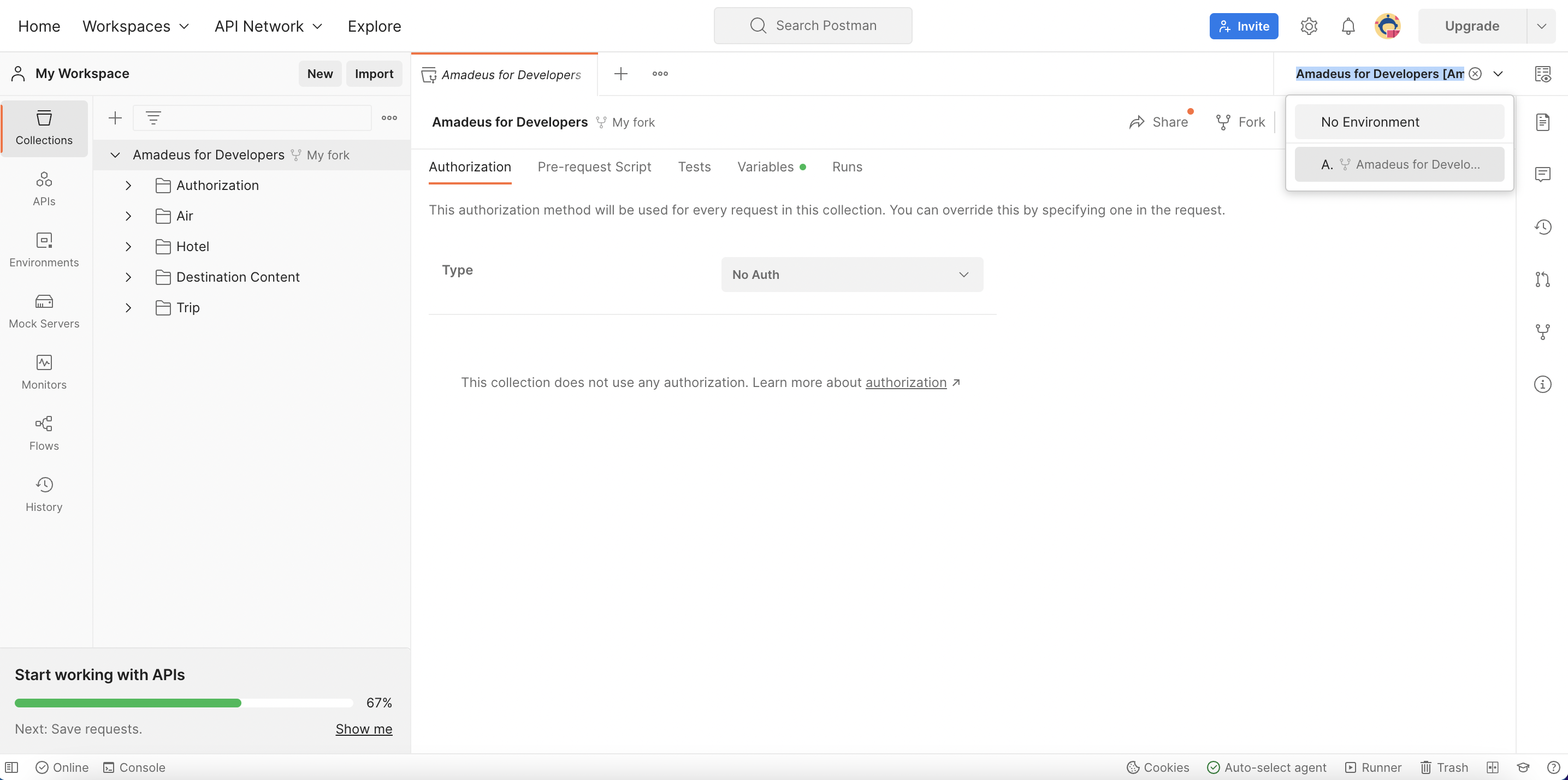Toggle sidebar visibility in status bar

click(11, 768)
